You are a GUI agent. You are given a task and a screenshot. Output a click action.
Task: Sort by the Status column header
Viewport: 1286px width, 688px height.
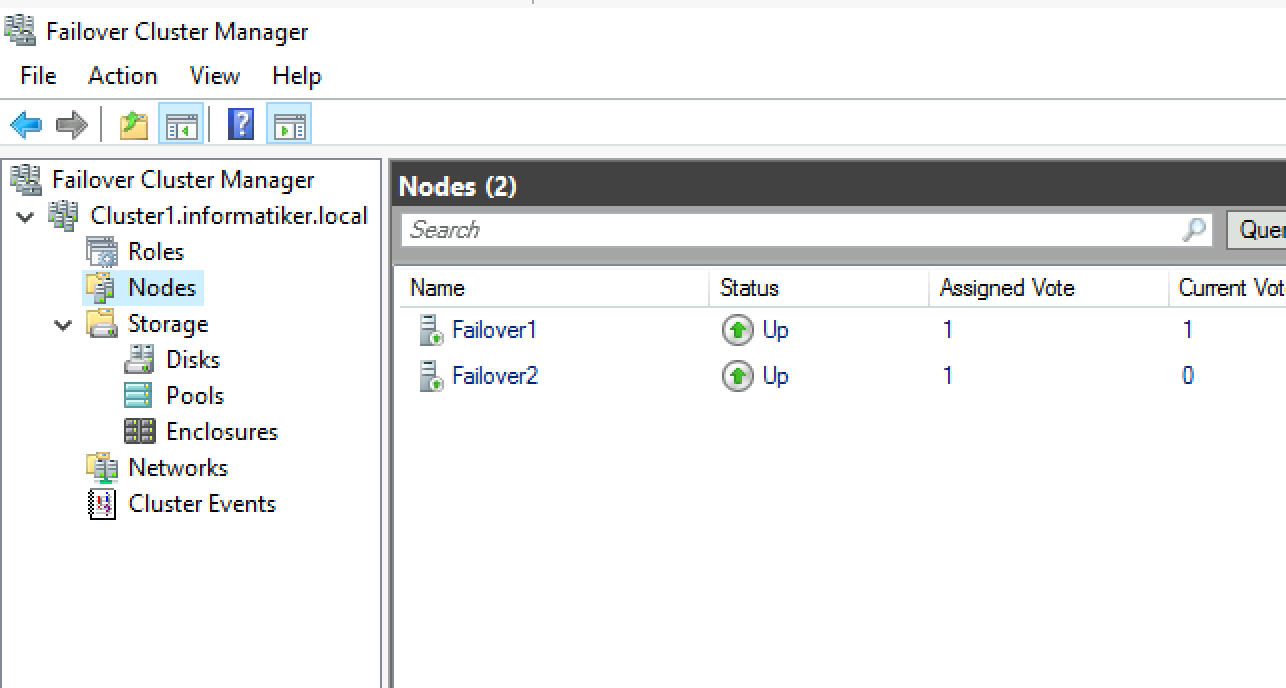819,288
